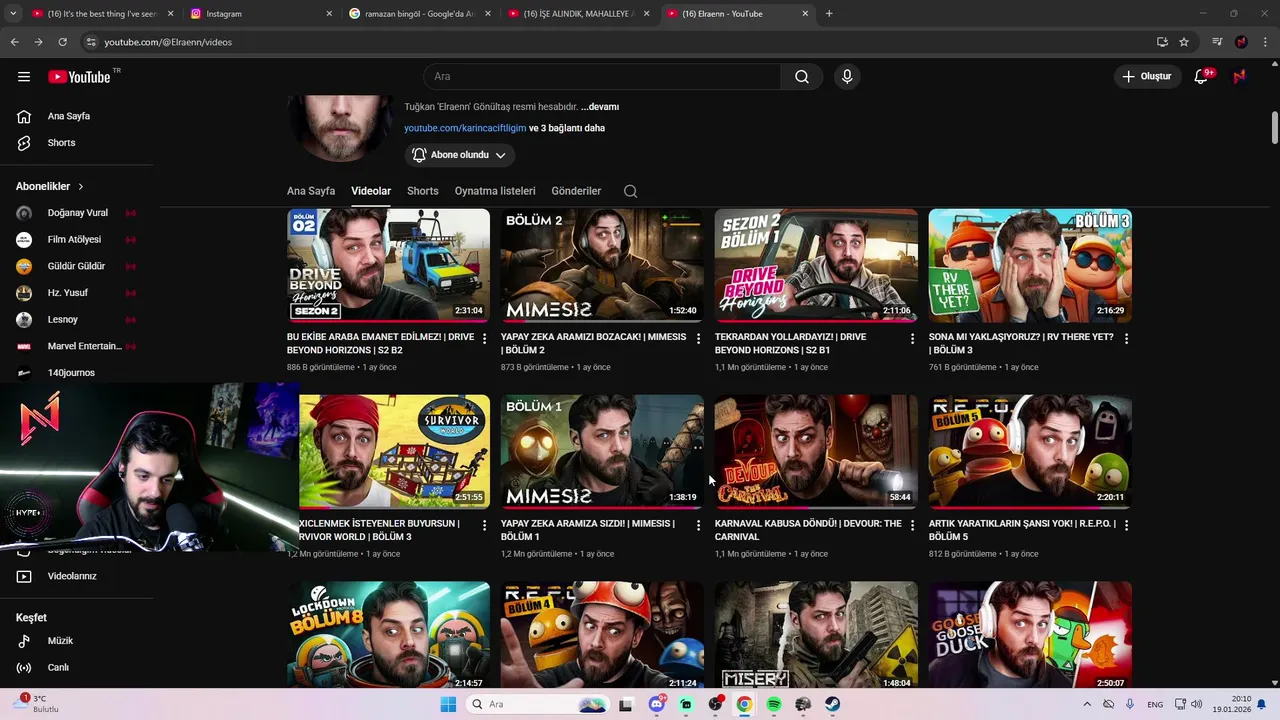
Task: Open the Windows Start menu
Action: pyautogui.click(x=448, y=704)
